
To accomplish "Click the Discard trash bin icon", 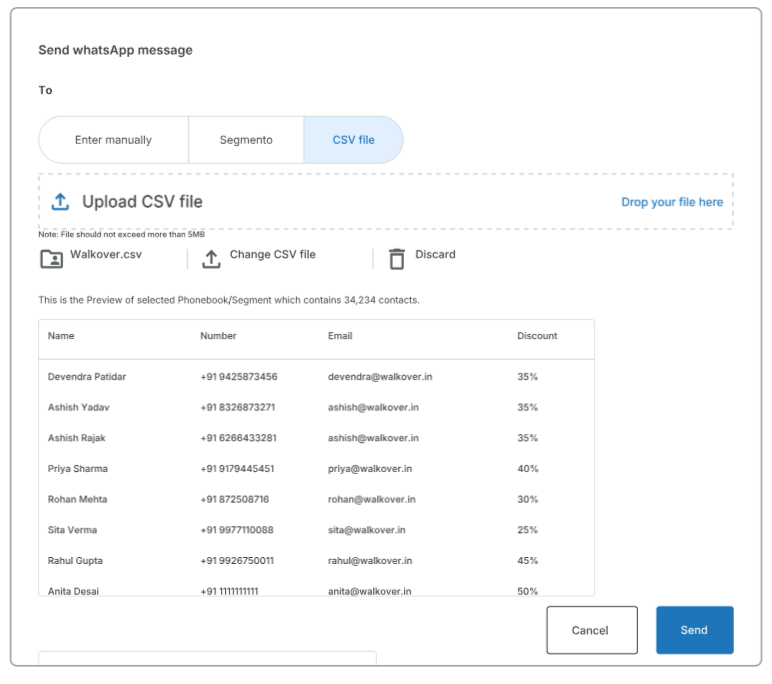I will [397, 258].
